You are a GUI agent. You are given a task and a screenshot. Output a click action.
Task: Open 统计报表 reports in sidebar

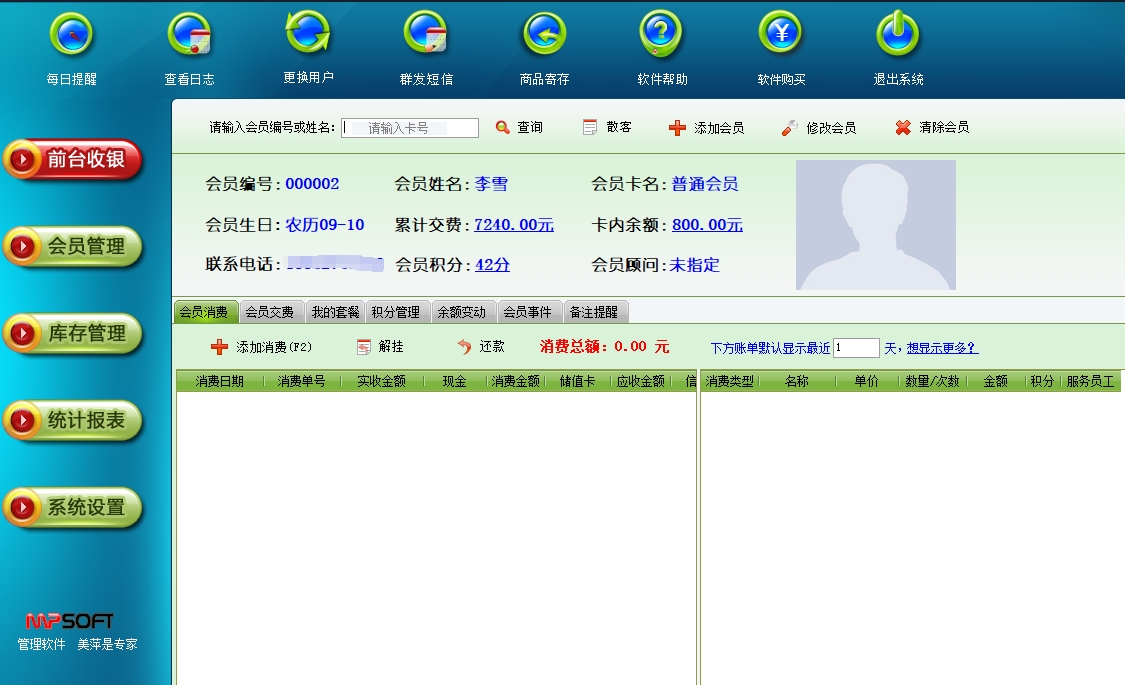[x=73, y=421]
